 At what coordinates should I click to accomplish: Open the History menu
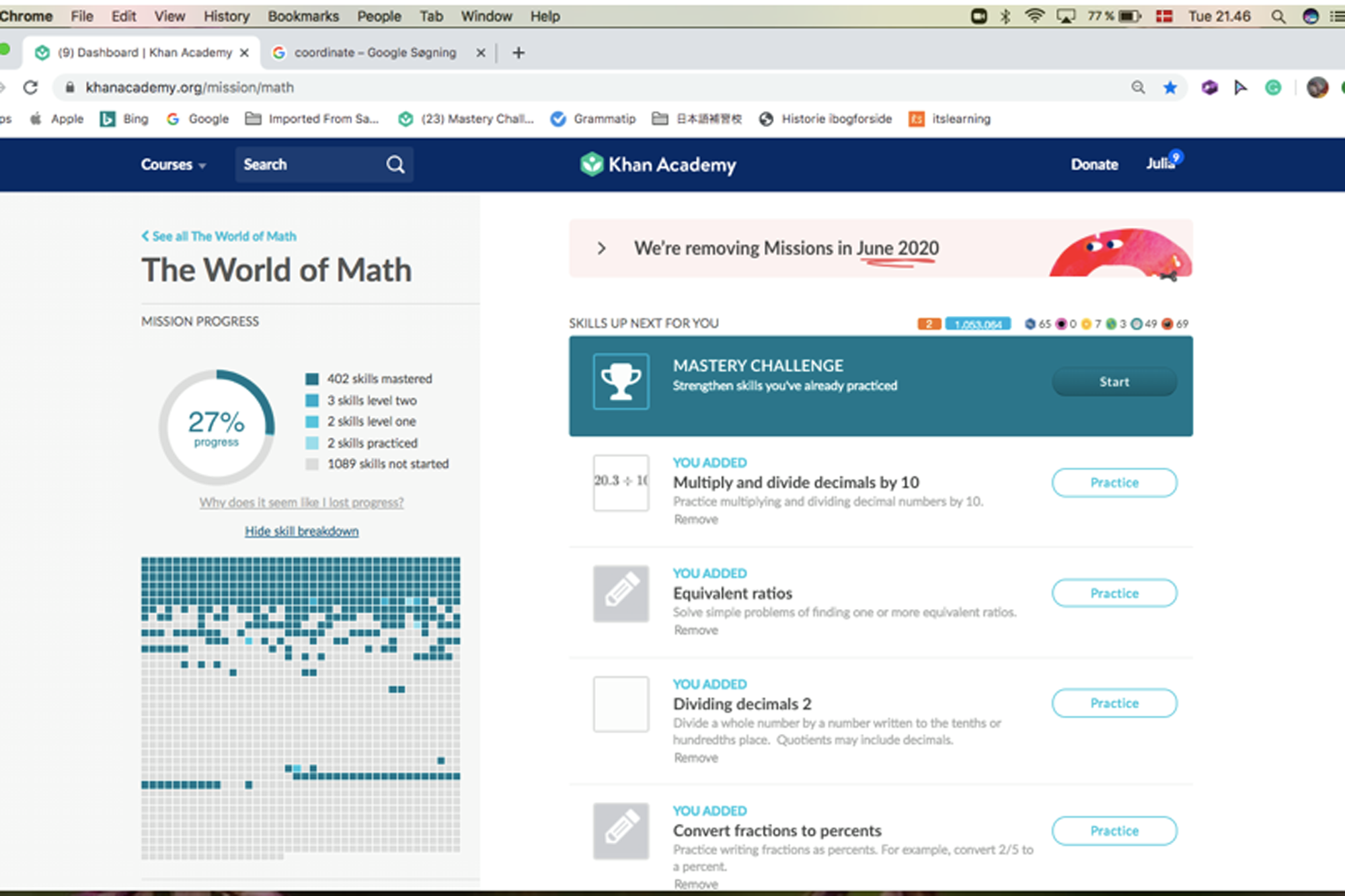coord(227,16)
